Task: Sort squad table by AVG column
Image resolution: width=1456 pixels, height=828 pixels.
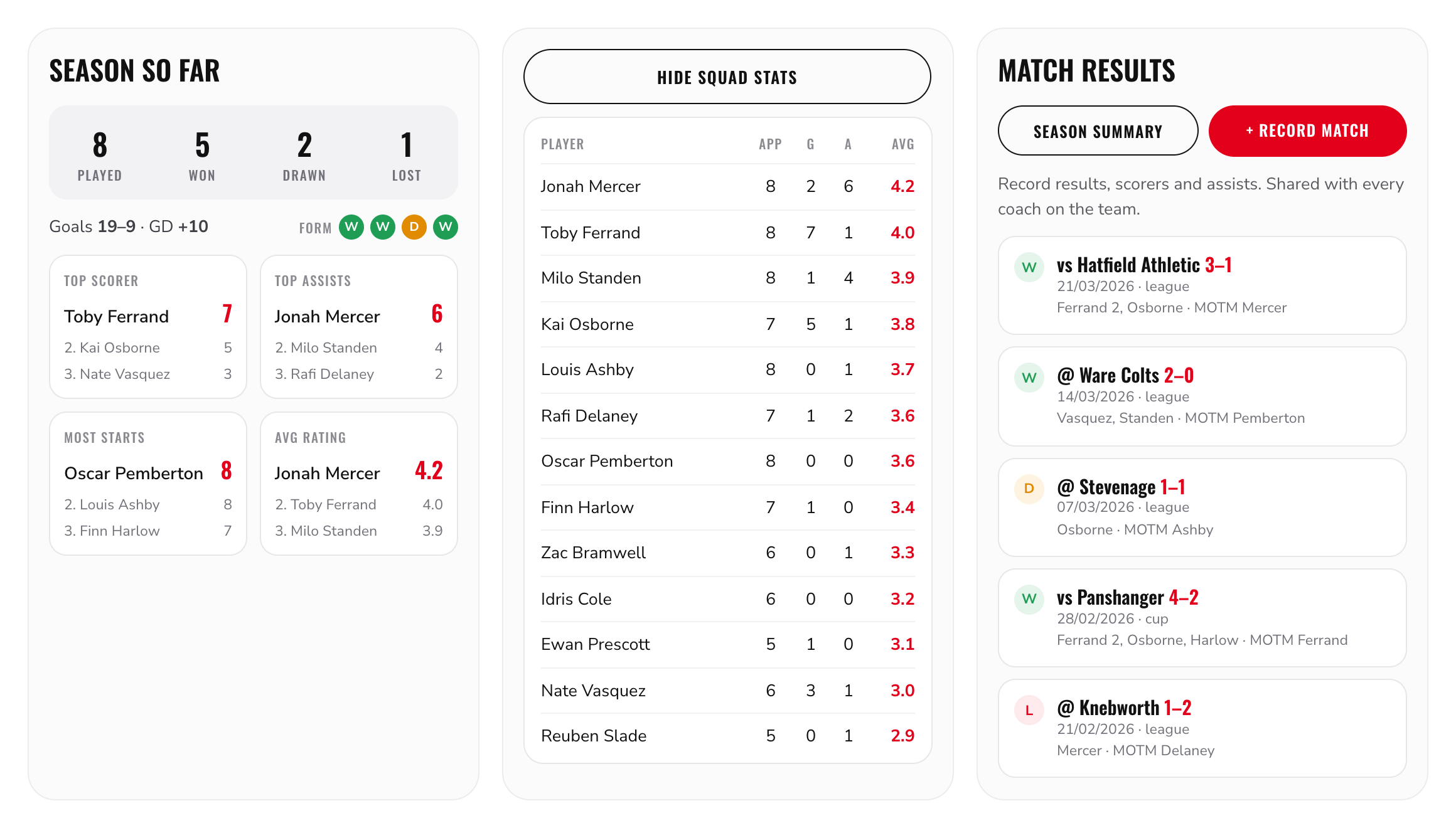Action: pos(903,144)
